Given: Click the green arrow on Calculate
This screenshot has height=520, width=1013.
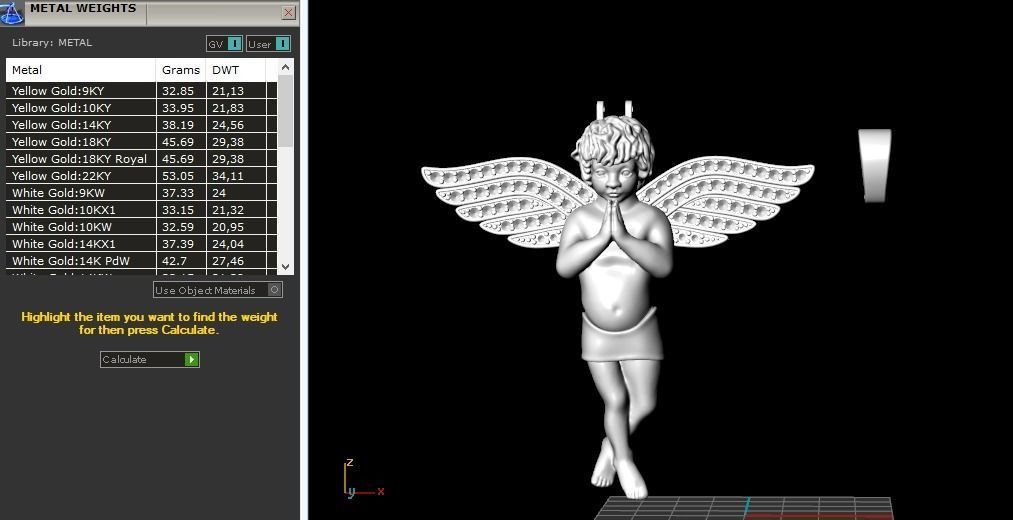Looking at the screenshot, I should click(191, 359).
